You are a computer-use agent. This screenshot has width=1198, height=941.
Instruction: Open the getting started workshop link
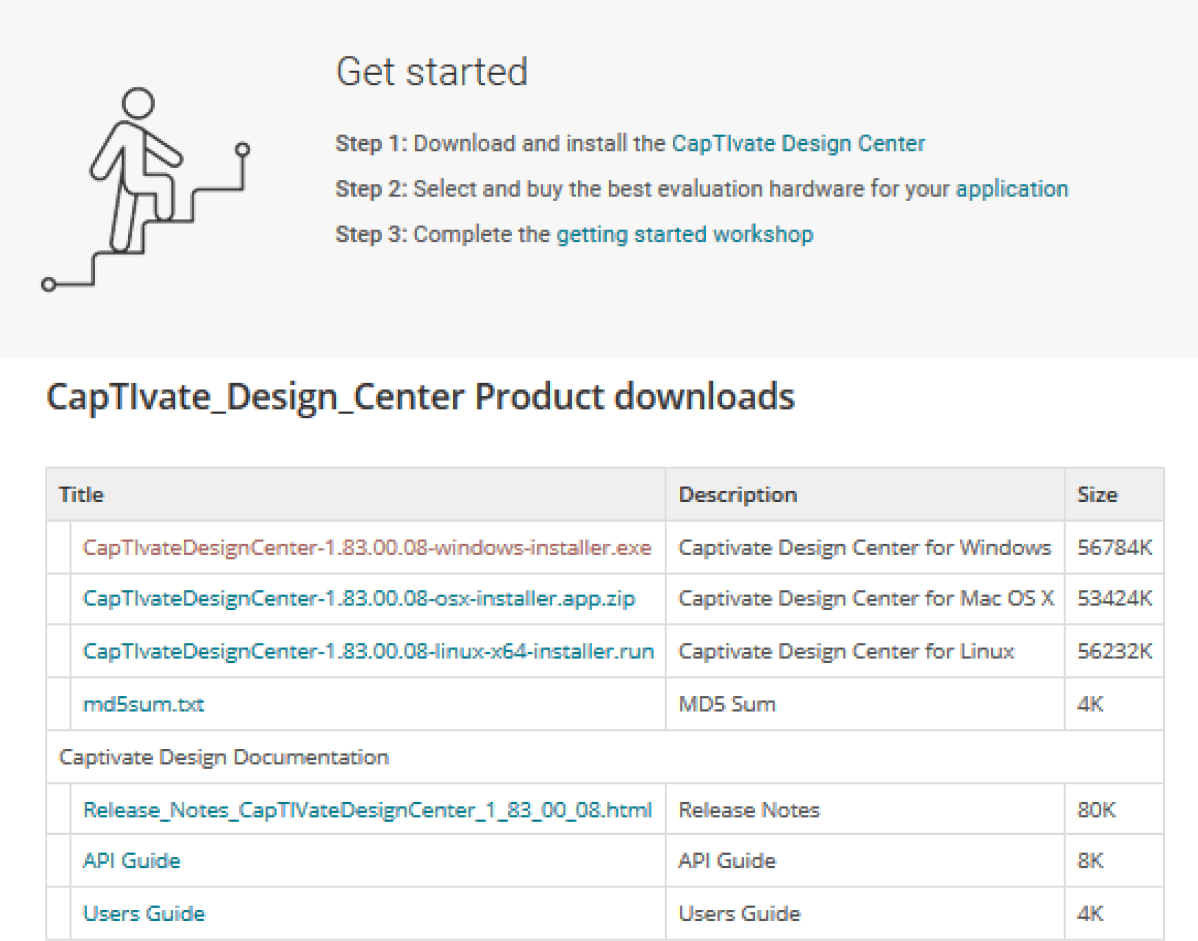click(x=684, y=234)
